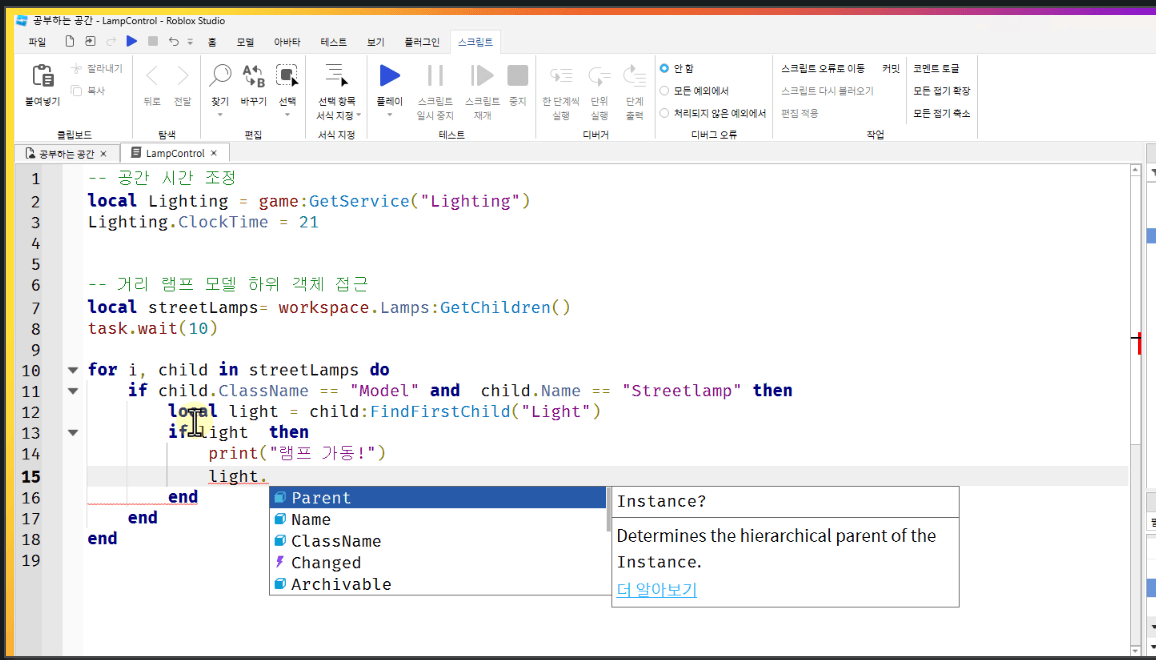Collapse the 'if light then' fold arrow on line 13
Image resolution: width=1156 pixels, height=660 pixels.
tap(72, 433)
